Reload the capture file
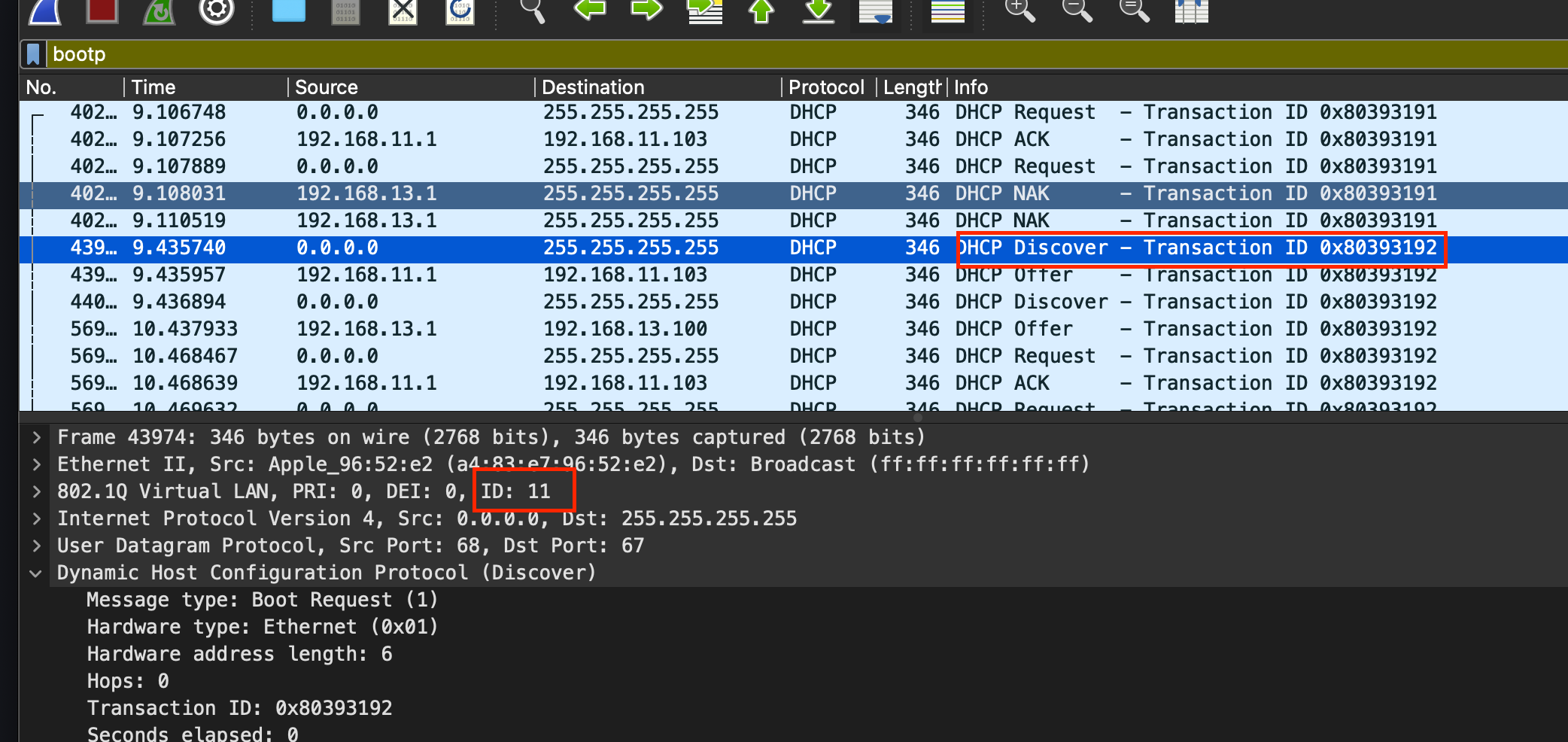1568x742 pixels. pyautogui.click(x=460, y=11)
